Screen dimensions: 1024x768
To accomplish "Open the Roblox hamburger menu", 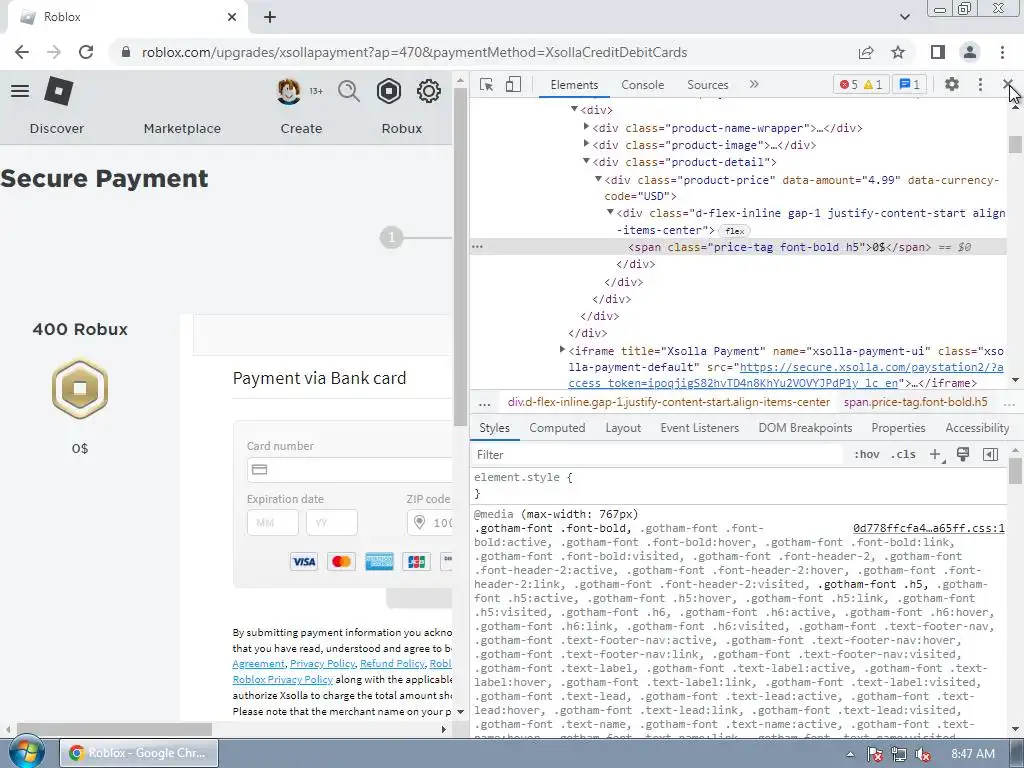I will pos(20,91).
